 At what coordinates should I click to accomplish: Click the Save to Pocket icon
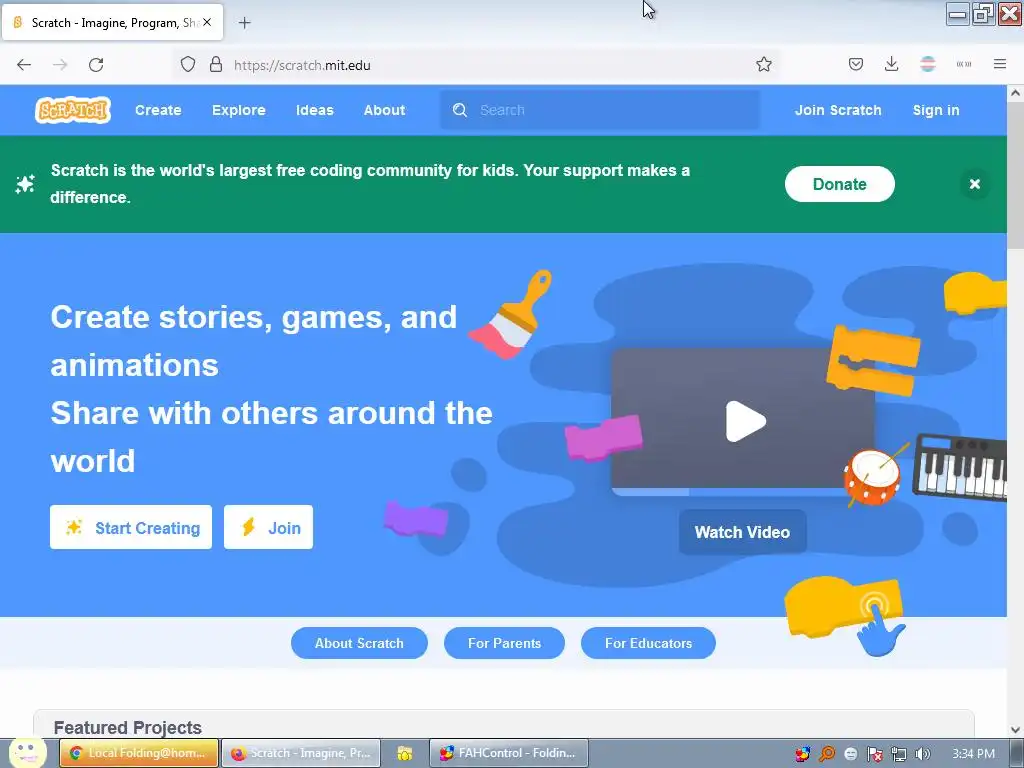tap(856, 64)
